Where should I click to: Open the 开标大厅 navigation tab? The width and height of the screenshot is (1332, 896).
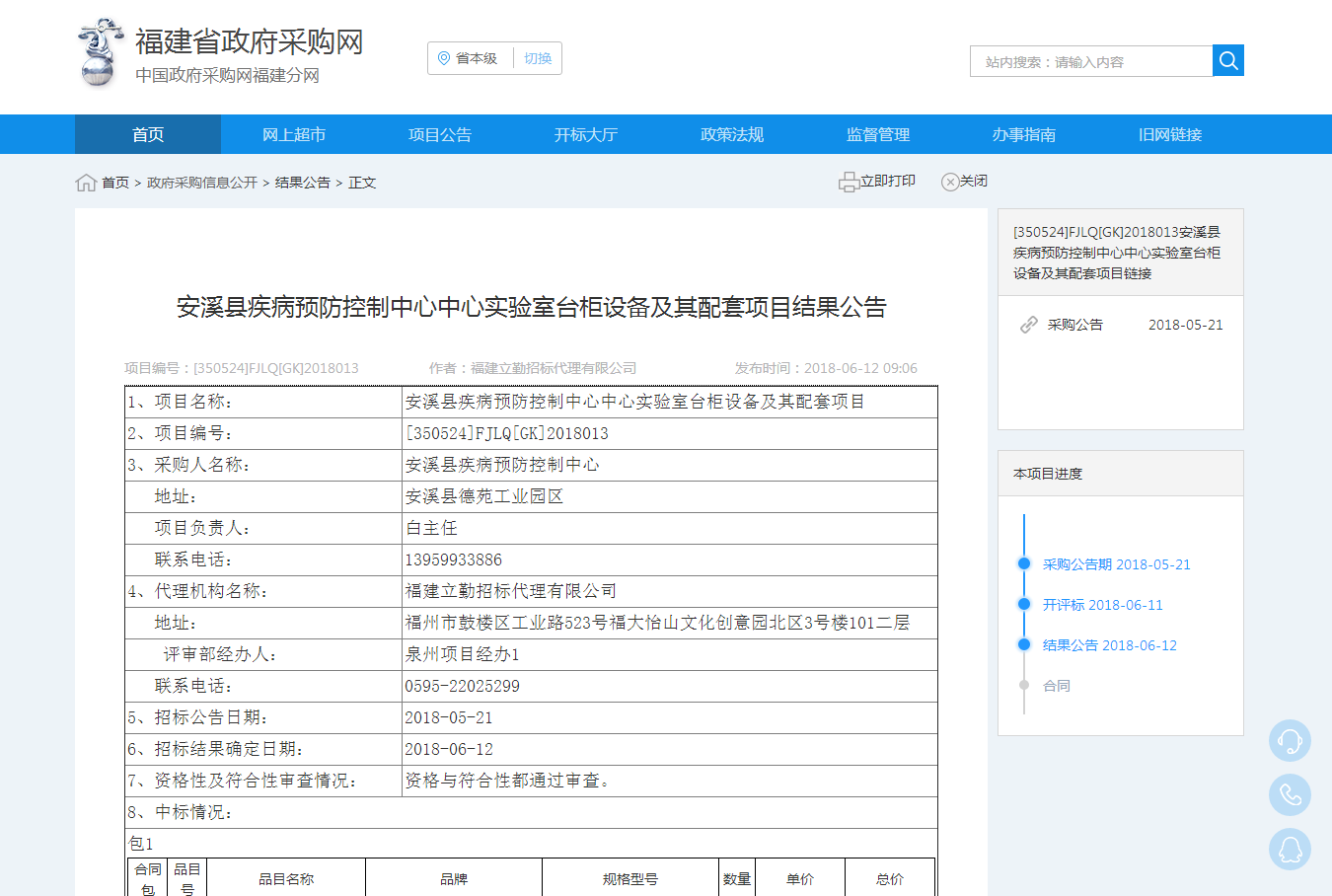586,134
